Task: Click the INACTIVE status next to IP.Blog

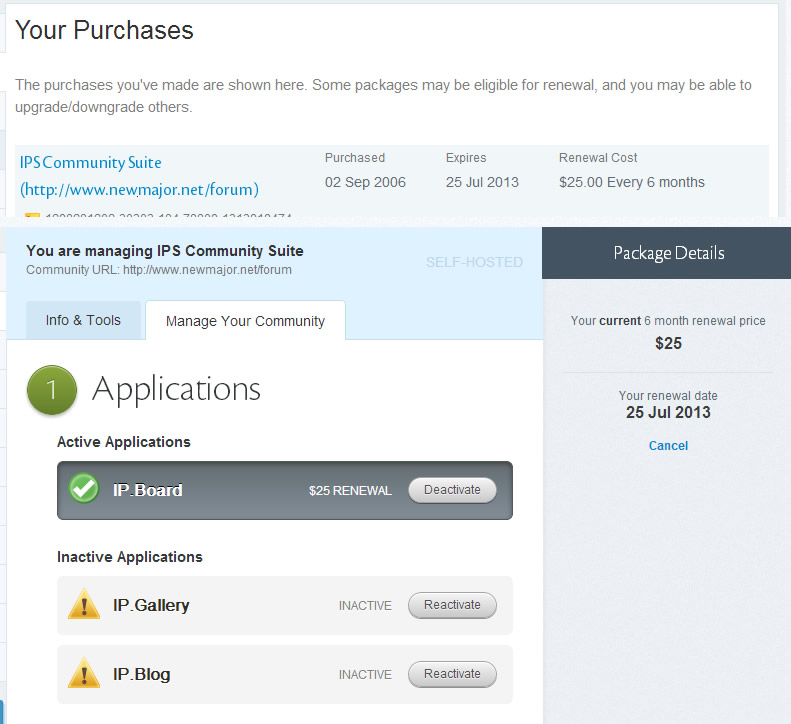Action: point(365,675)
